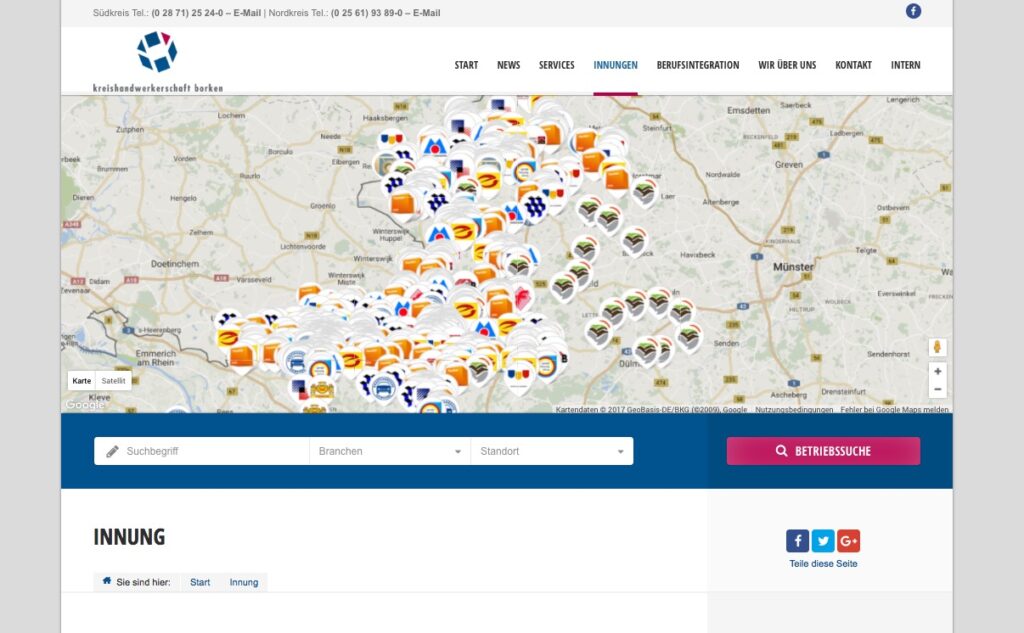
Task: Switch map to Satellit view
Action: pos(114,381)
